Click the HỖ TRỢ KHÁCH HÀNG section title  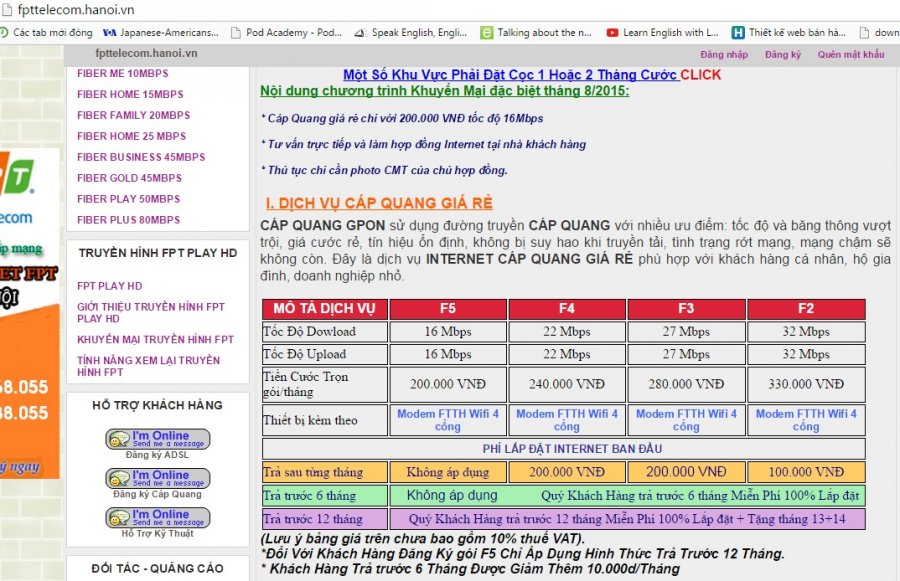click(x=157, y=405)
